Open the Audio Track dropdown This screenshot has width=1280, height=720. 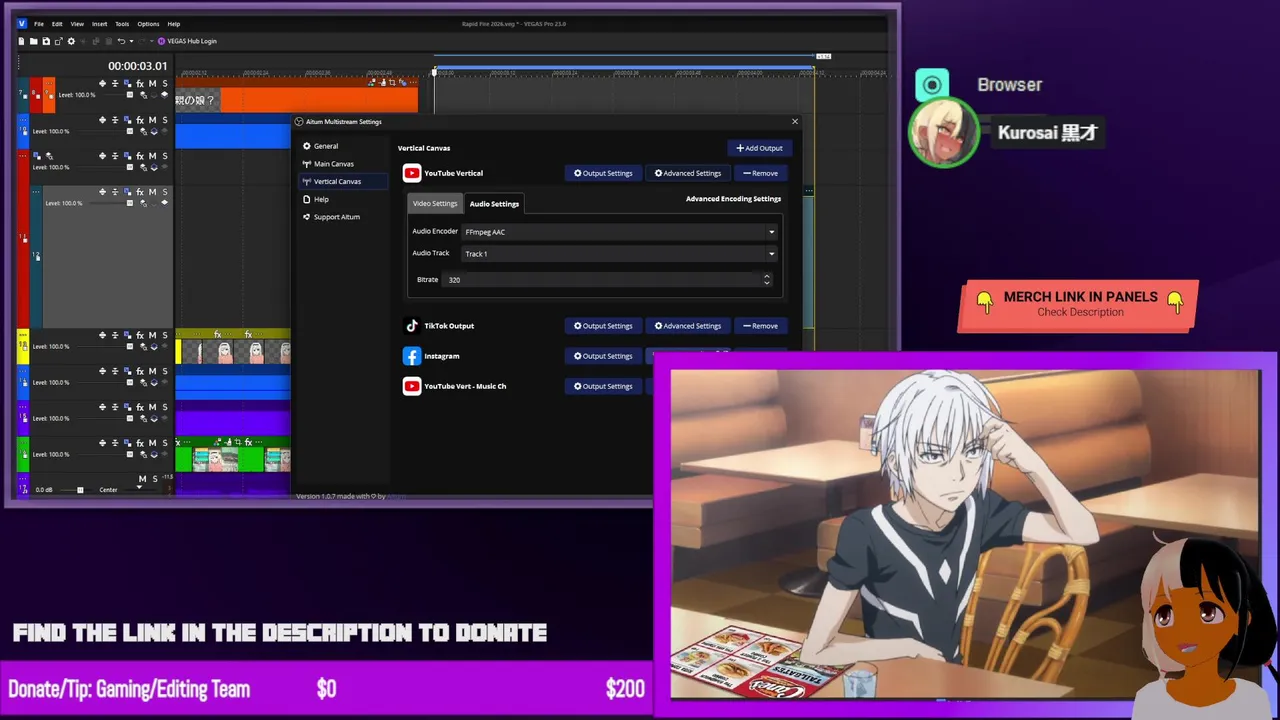click(619, 254)
